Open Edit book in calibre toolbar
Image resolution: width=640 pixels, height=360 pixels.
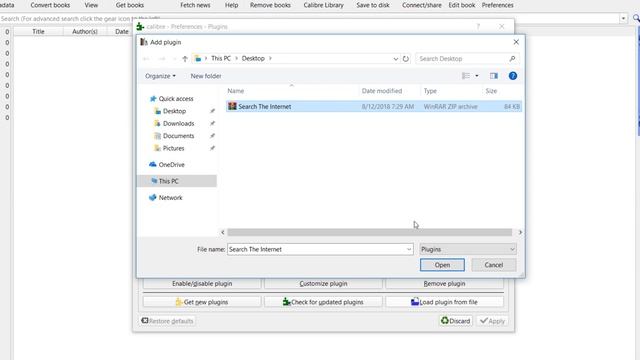pyautogui.click(x=462, y=5)
